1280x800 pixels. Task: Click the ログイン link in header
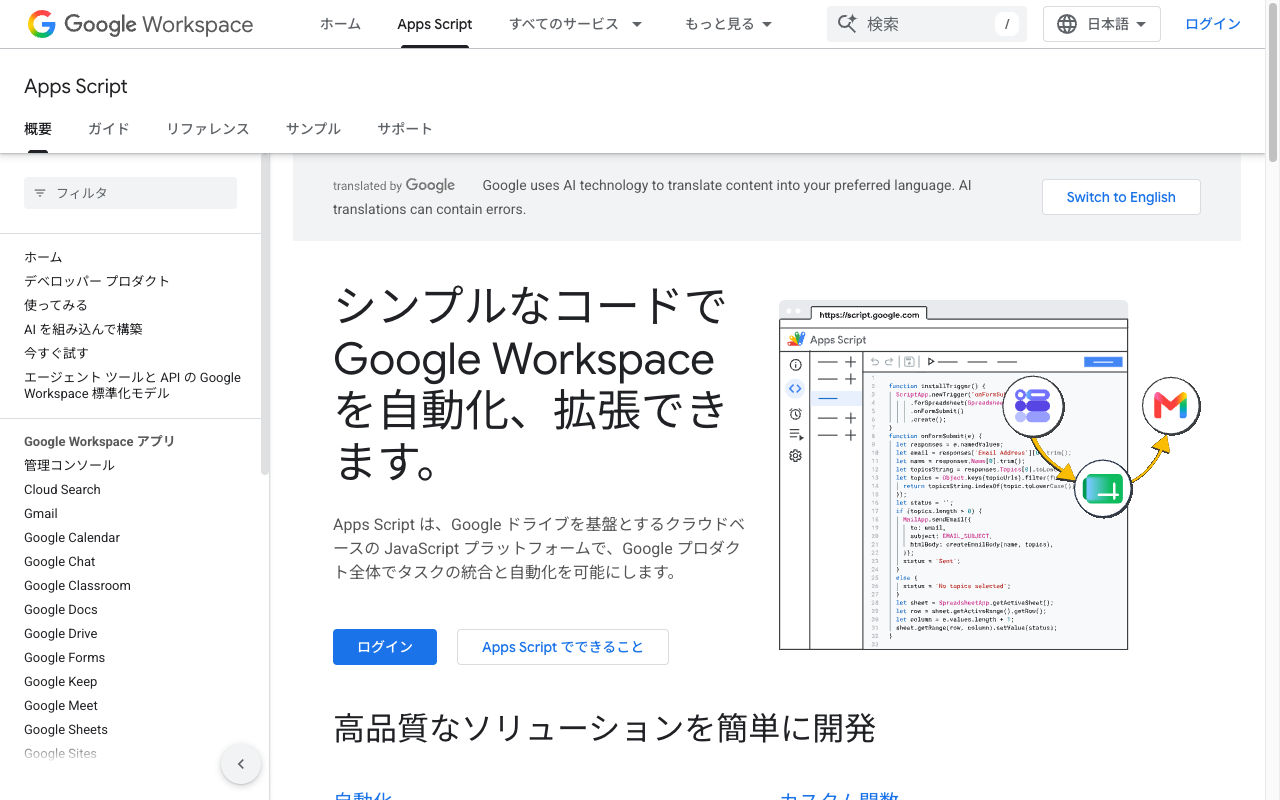pos(1213,24)
